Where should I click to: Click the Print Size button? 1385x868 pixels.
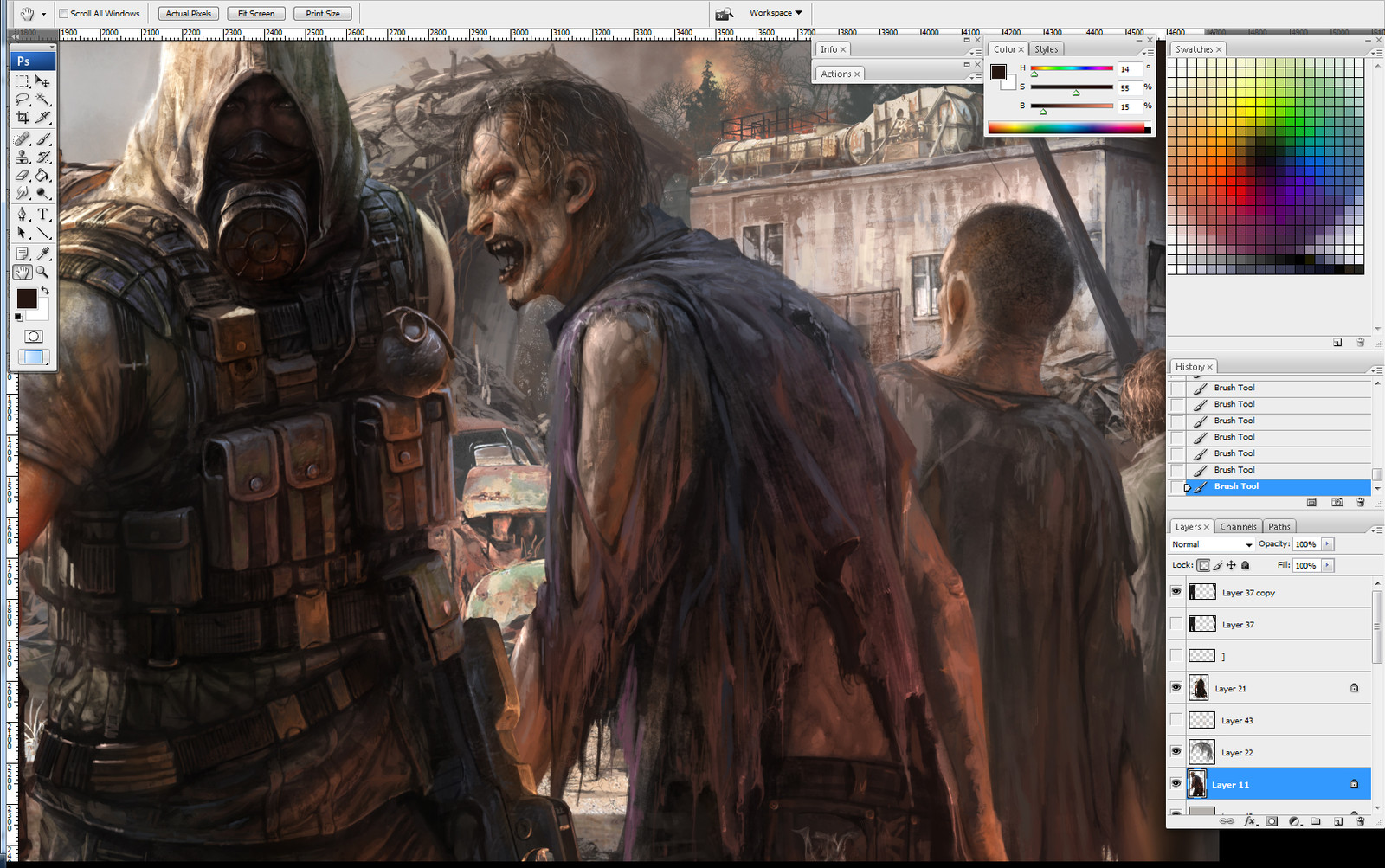323,13
